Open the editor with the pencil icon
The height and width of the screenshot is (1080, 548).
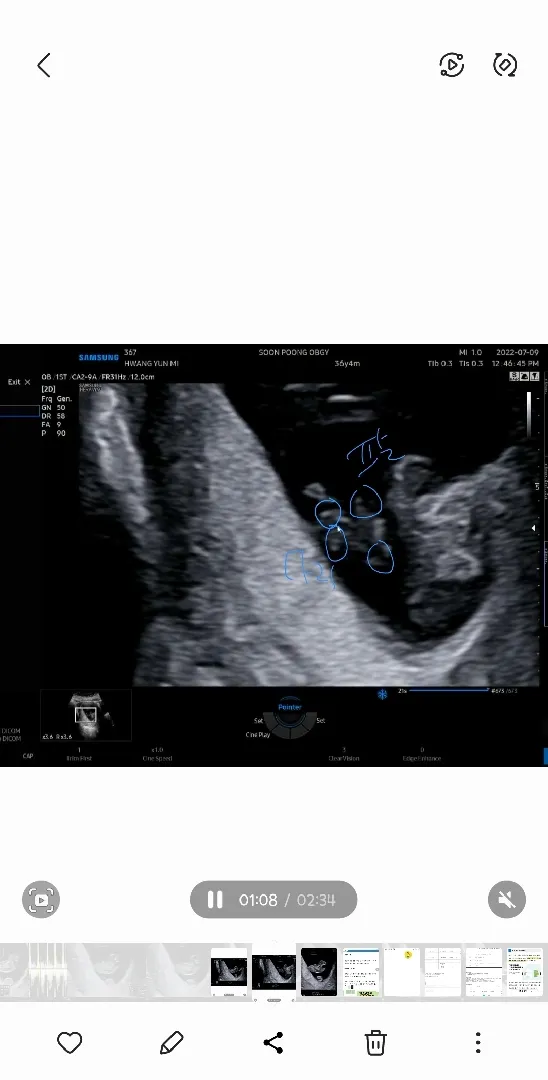171,1042
